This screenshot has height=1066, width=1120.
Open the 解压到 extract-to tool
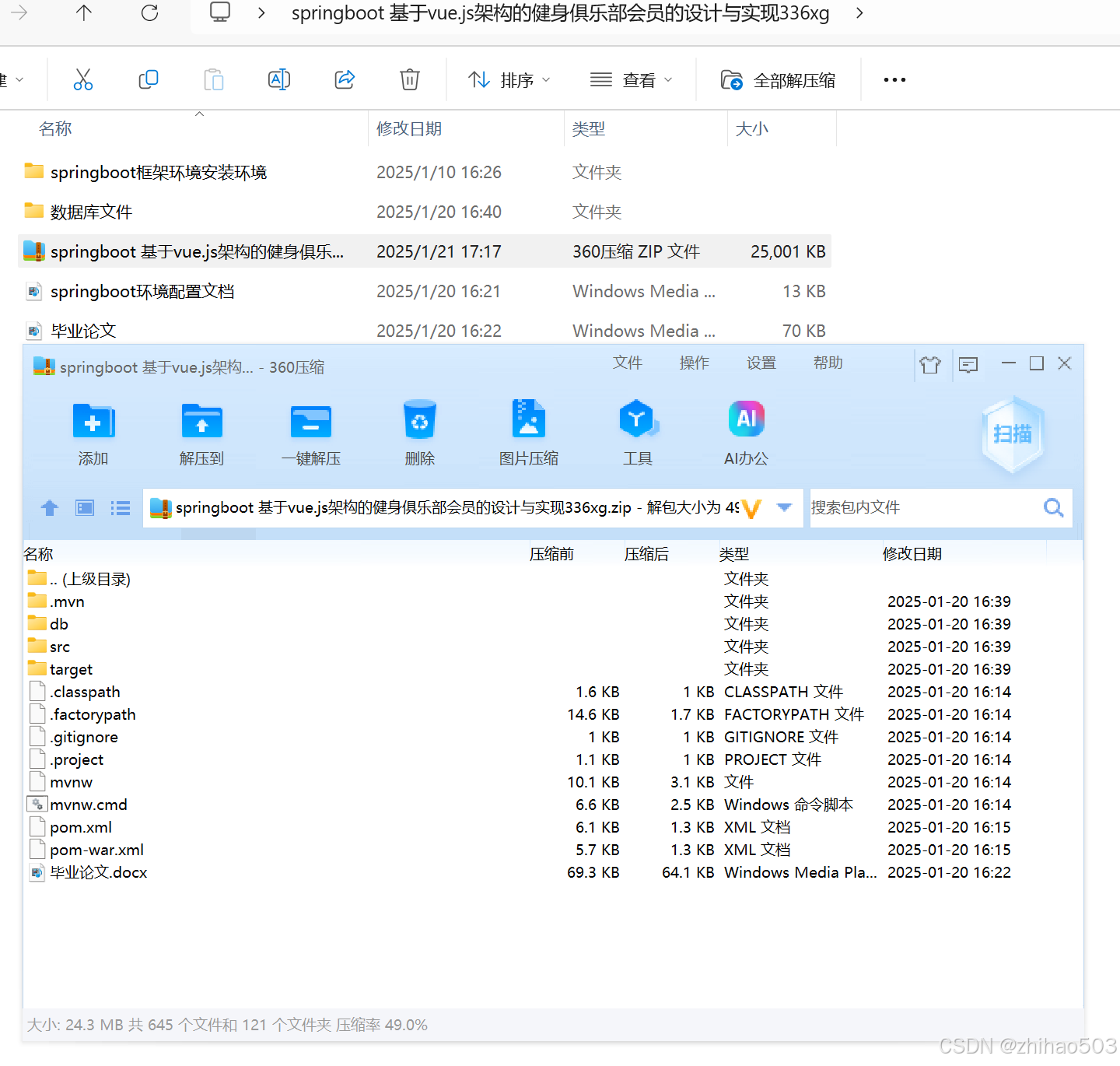click(x=201, y=433)
